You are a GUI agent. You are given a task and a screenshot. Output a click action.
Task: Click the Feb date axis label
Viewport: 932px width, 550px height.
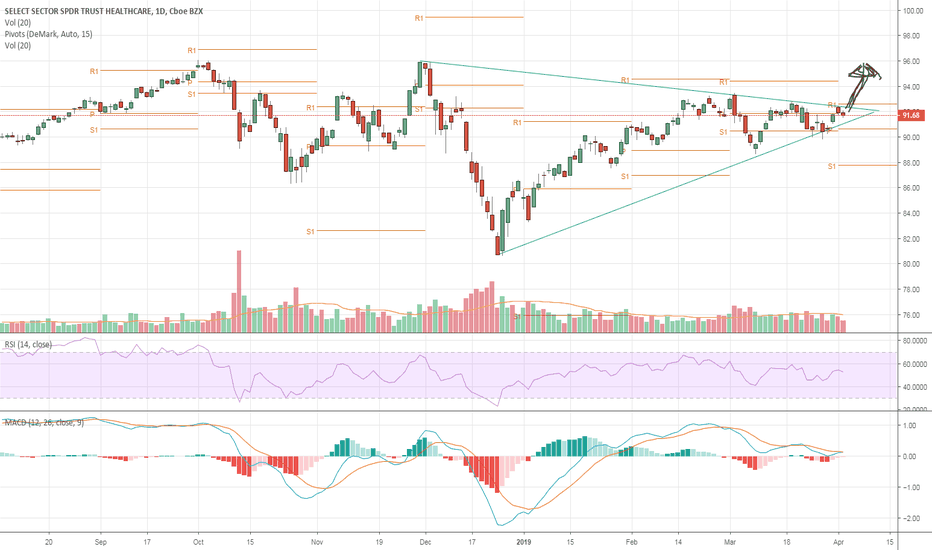coord(631,542)
